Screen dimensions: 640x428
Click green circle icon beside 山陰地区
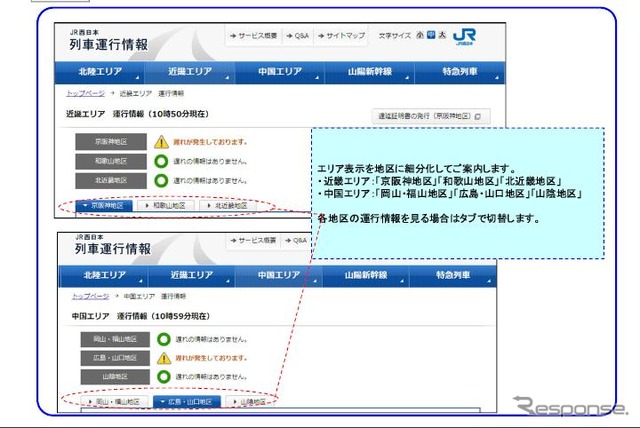point(164,377)
